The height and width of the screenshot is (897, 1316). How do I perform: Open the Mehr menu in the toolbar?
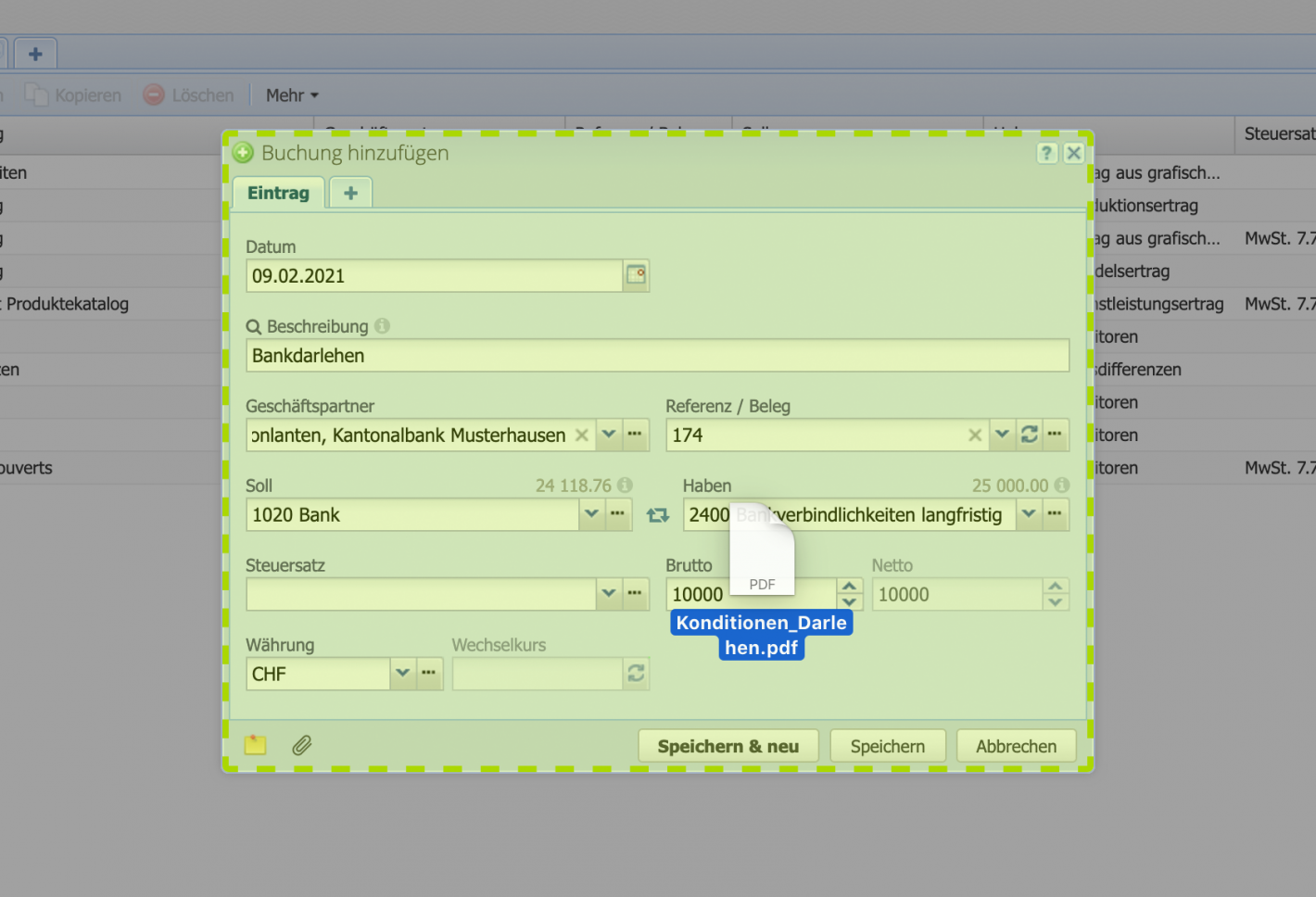point(290,95)
